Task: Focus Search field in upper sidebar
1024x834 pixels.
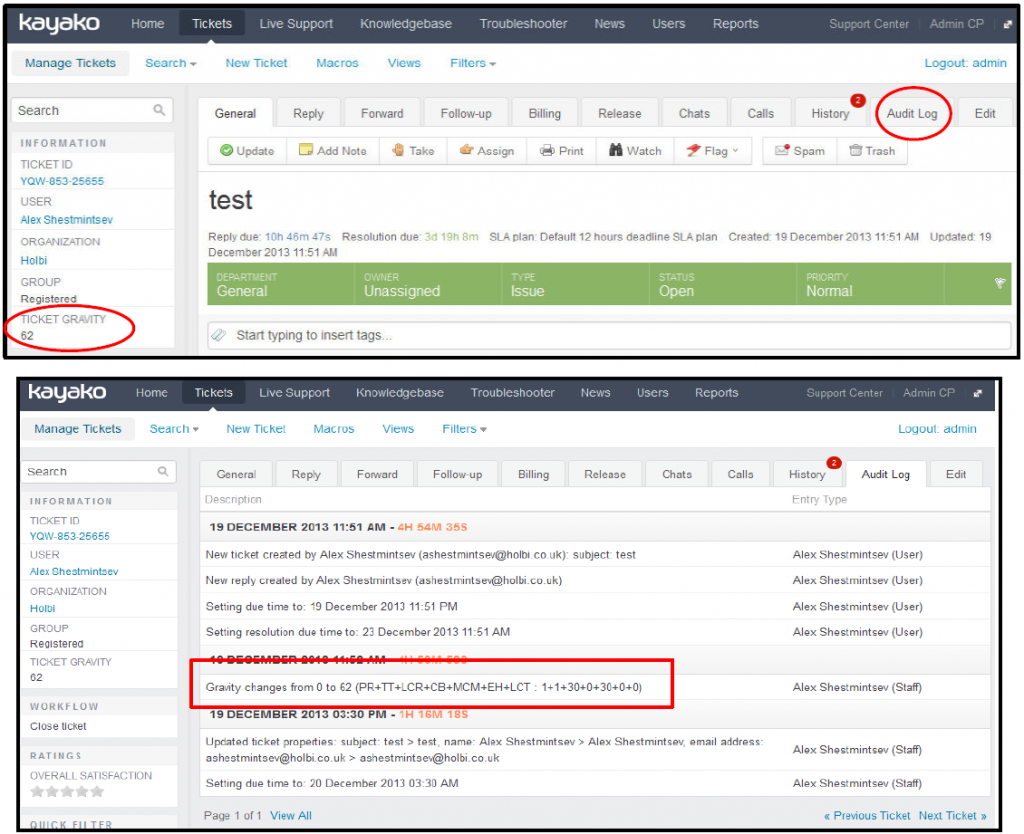Action: (91, 110)
